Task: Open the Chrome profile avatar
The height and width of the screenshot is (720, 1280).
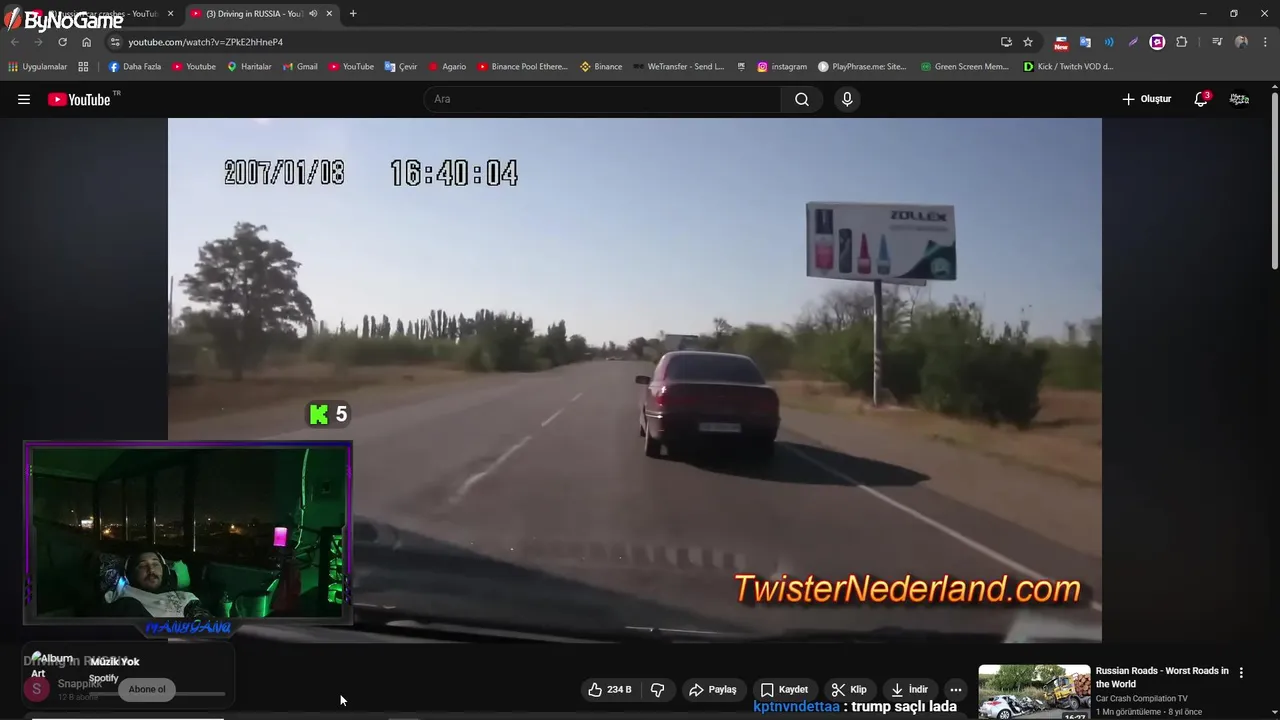Action: point(1241,42)
